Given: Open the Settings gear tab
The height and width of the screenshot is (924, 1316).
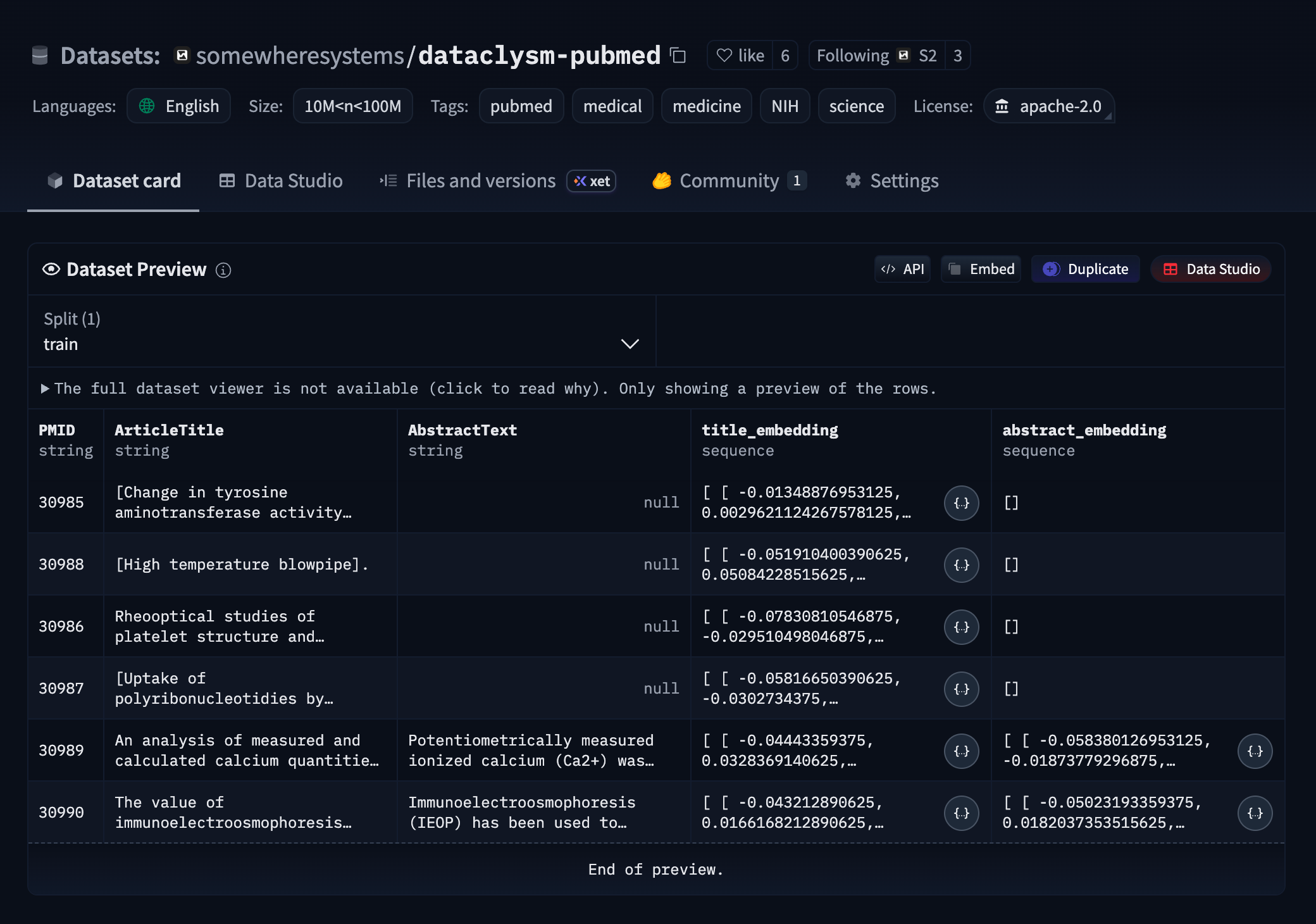Looking at the screenshot, I should [x=892, y=181].
